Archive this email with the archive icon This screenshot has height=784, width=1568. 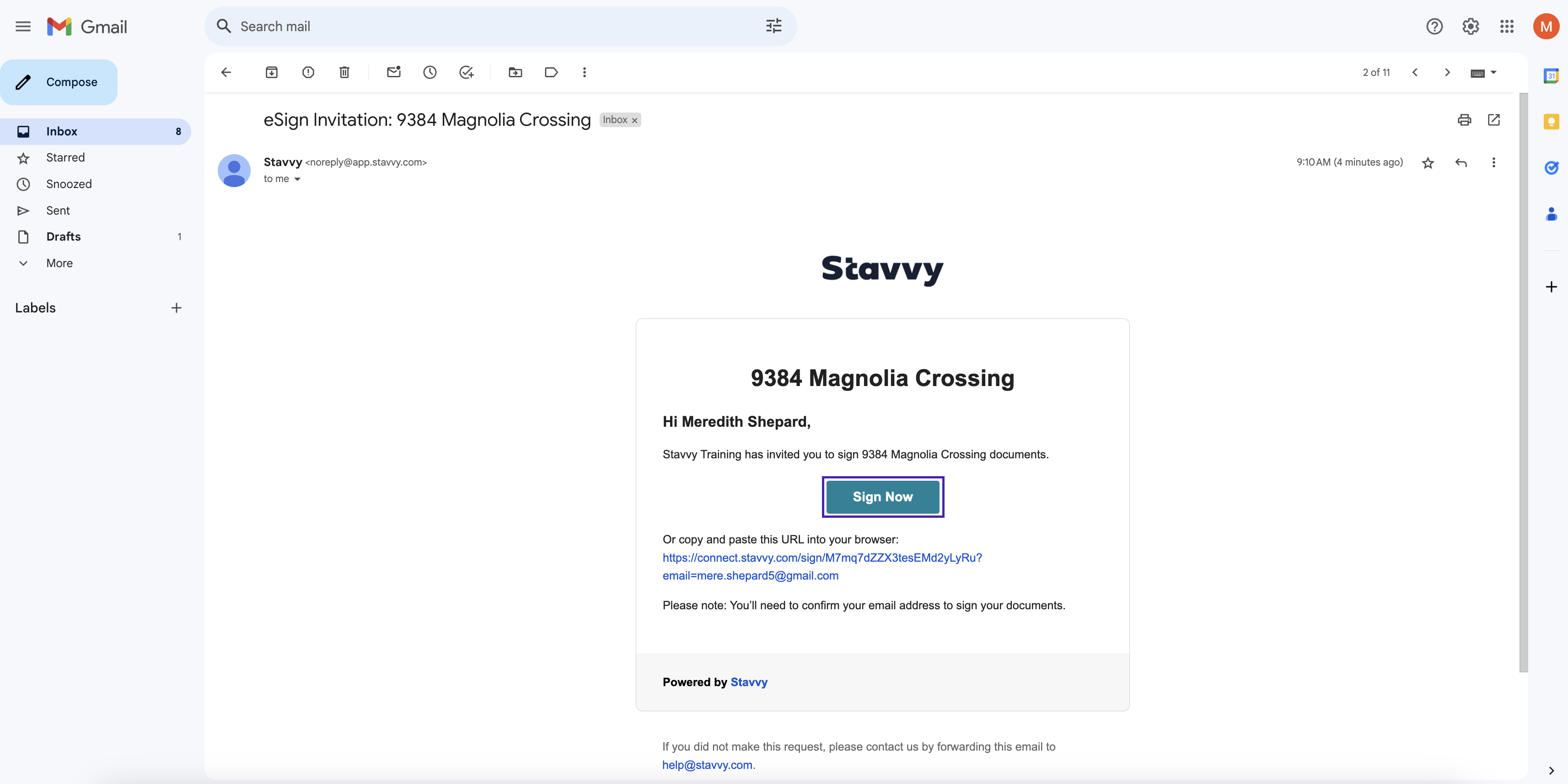pos(272,72)
